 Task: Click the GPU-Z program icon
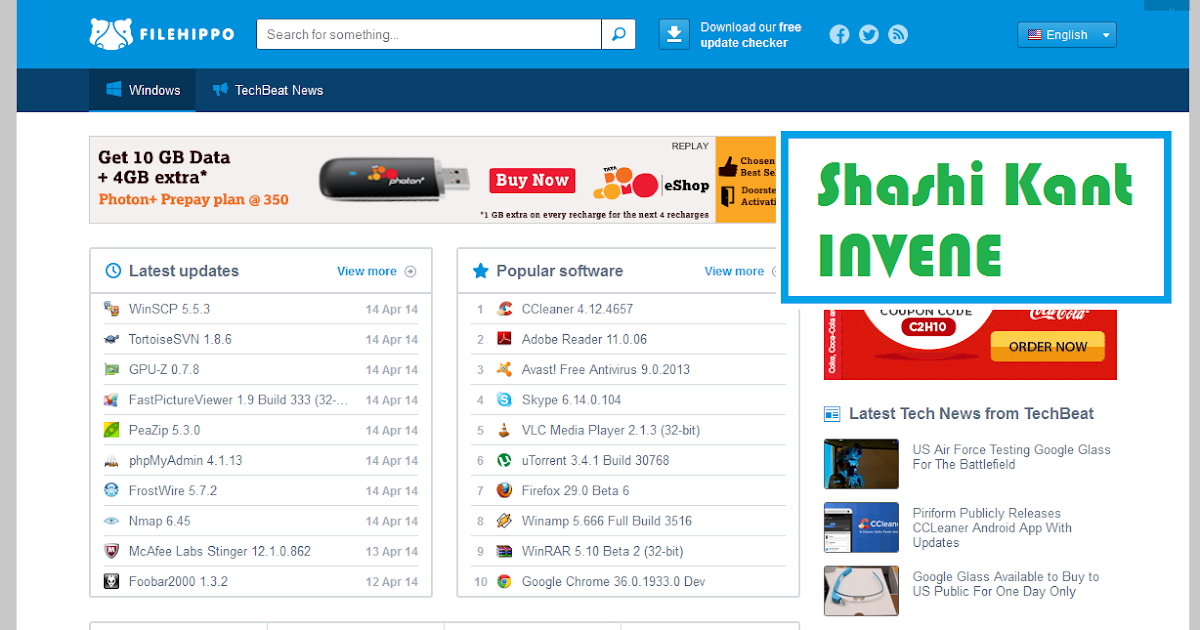[x=112, y=369]
